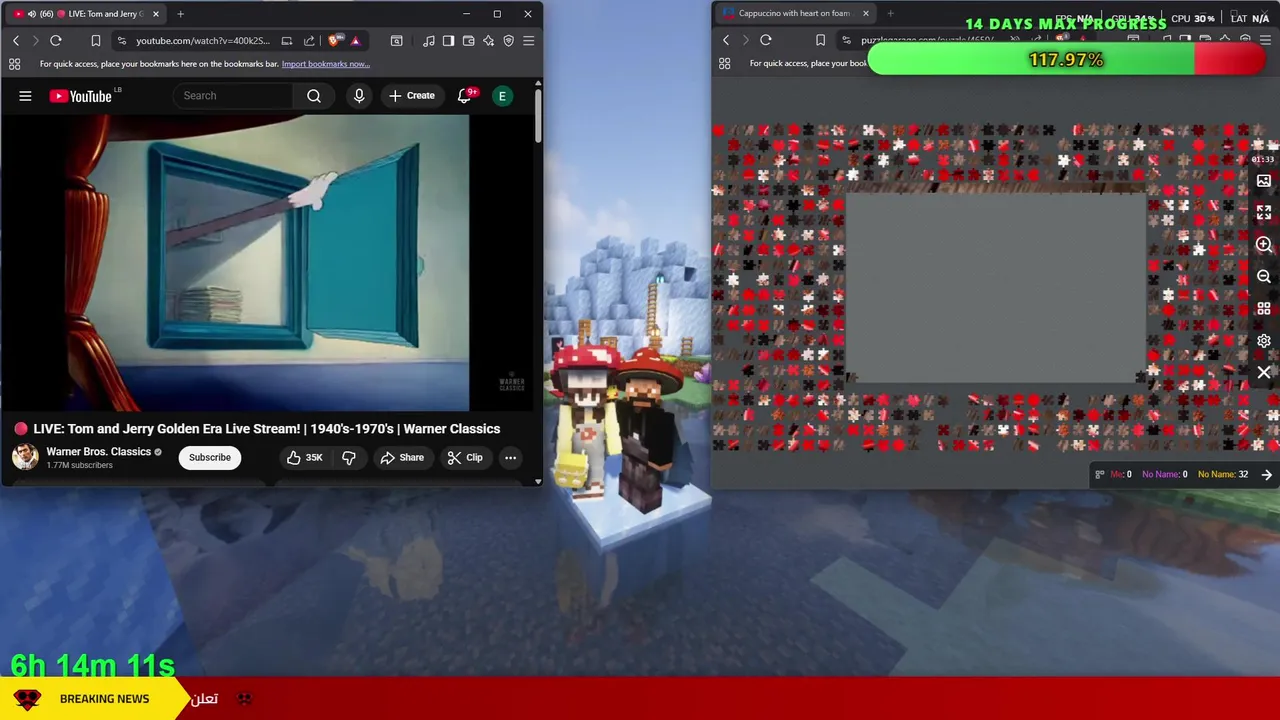The height and width of the screenshot is (720, 1280).
Task: Dislike the live stream video
Action: tap(349, 457)
